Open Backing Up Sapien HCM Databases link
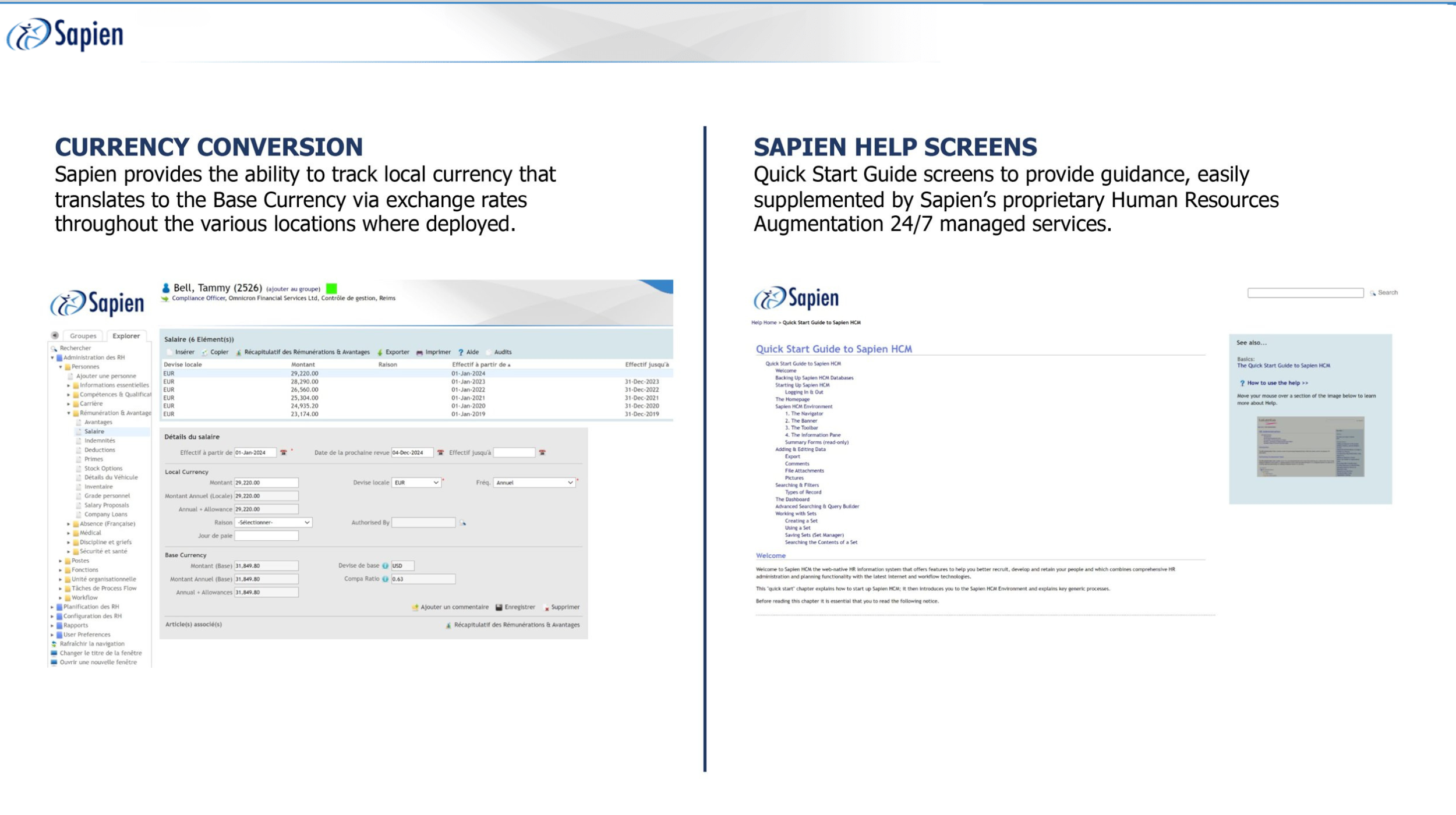Image resolution: width=1456 pixels, height=815 pixels. coord(814,378)
